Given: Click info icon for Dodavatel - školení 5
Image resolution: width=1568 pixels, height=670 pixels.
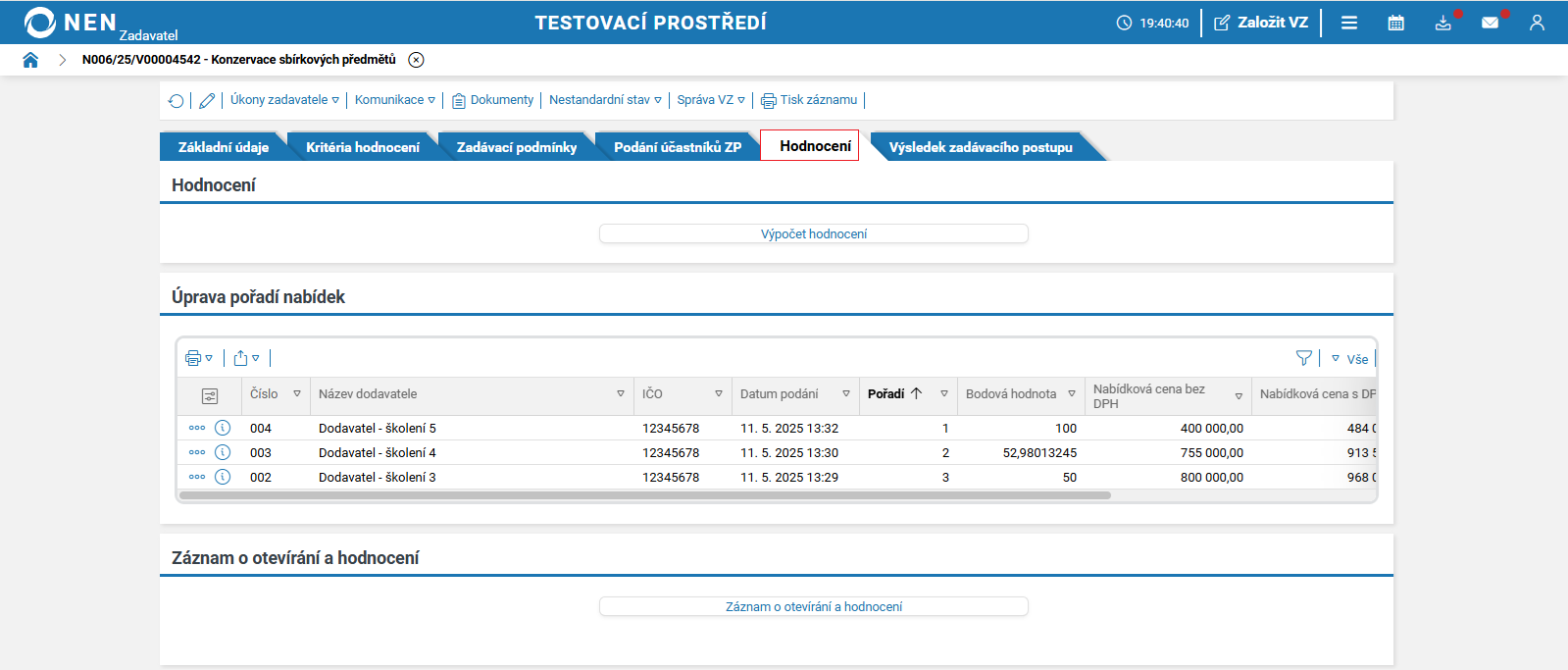Looking at the screenshot, I should point(223,428).
